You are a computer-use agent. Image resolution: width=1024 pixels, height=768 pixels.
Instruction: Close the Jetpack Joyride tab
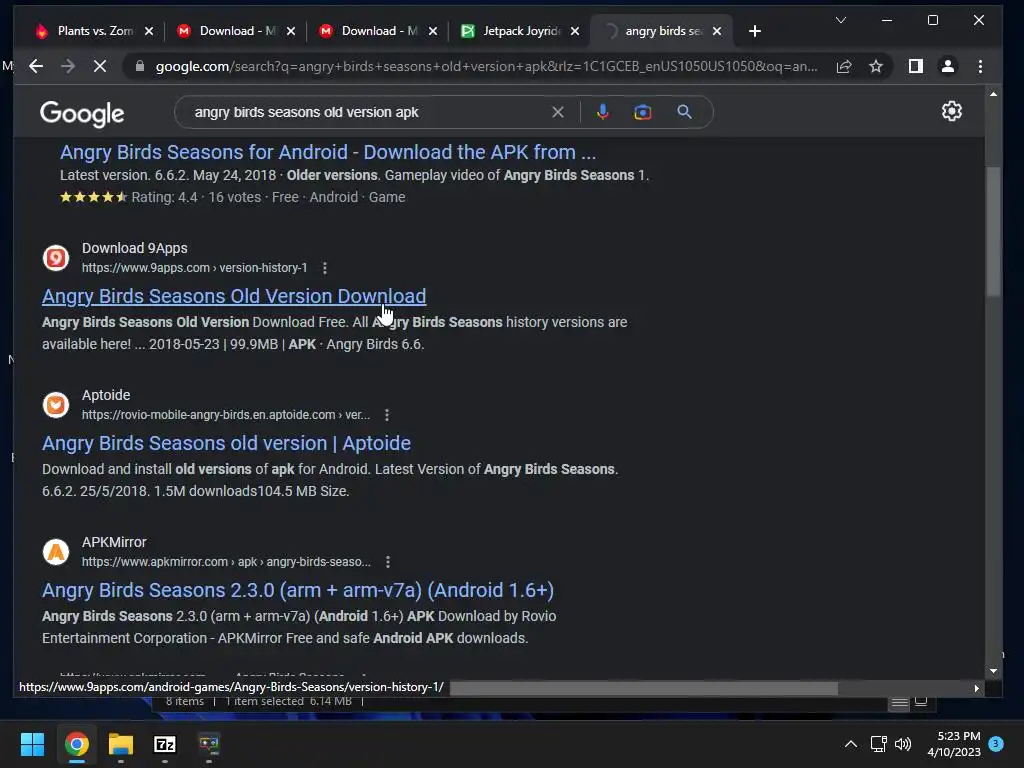(575, 31)
